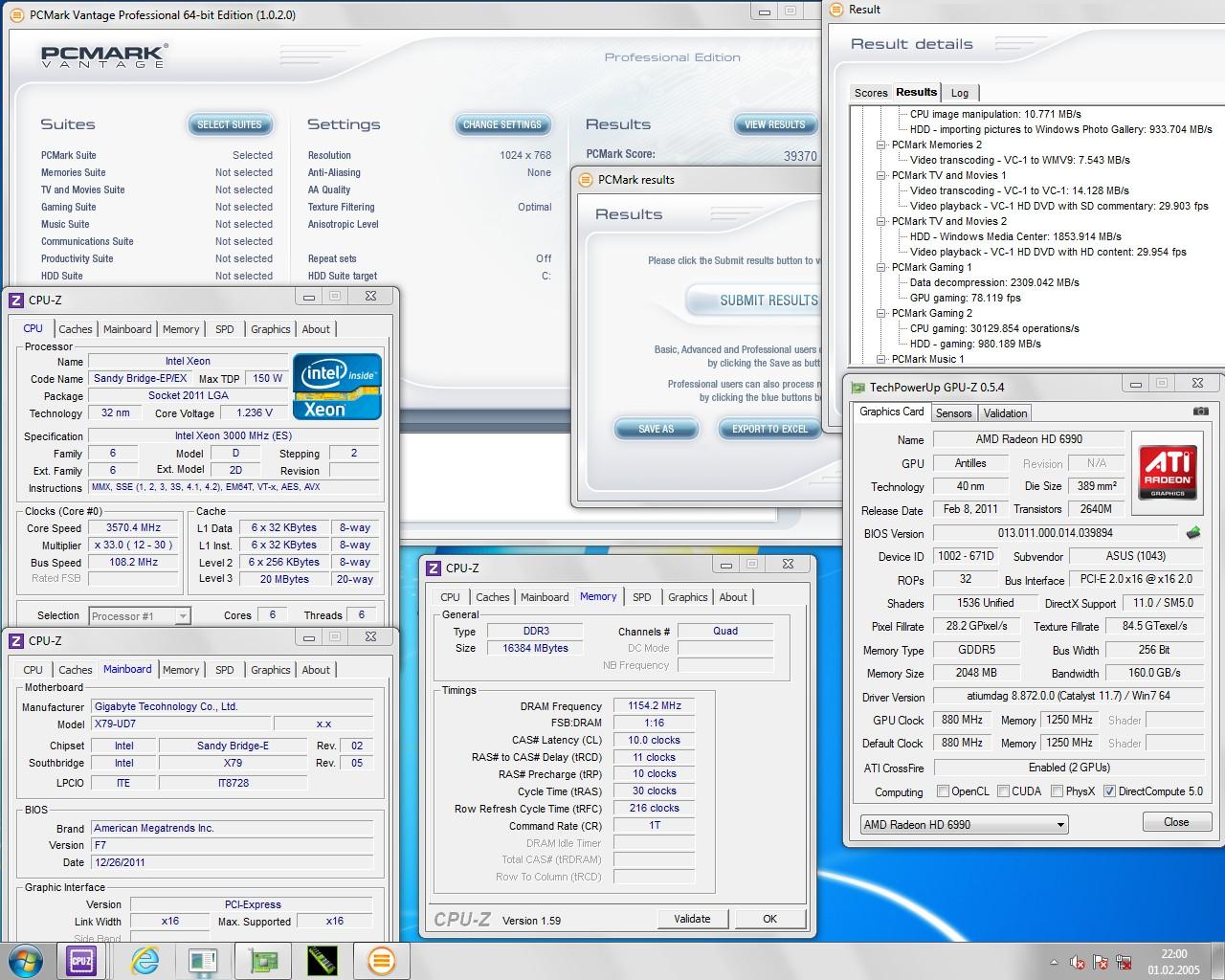Open the Sensors tab in GPU-Z
Viewport: 1225px width, 980px height.
click(x=953, y=413)
